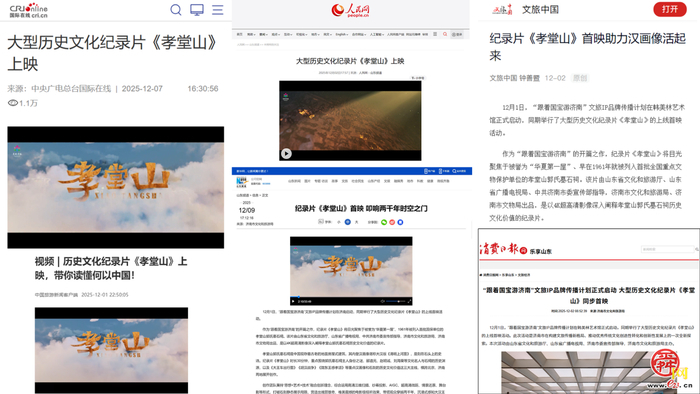Viewport: 700px width, 394px height.
Task: Click the 12/09 date on the article
Action: point(247,210)
